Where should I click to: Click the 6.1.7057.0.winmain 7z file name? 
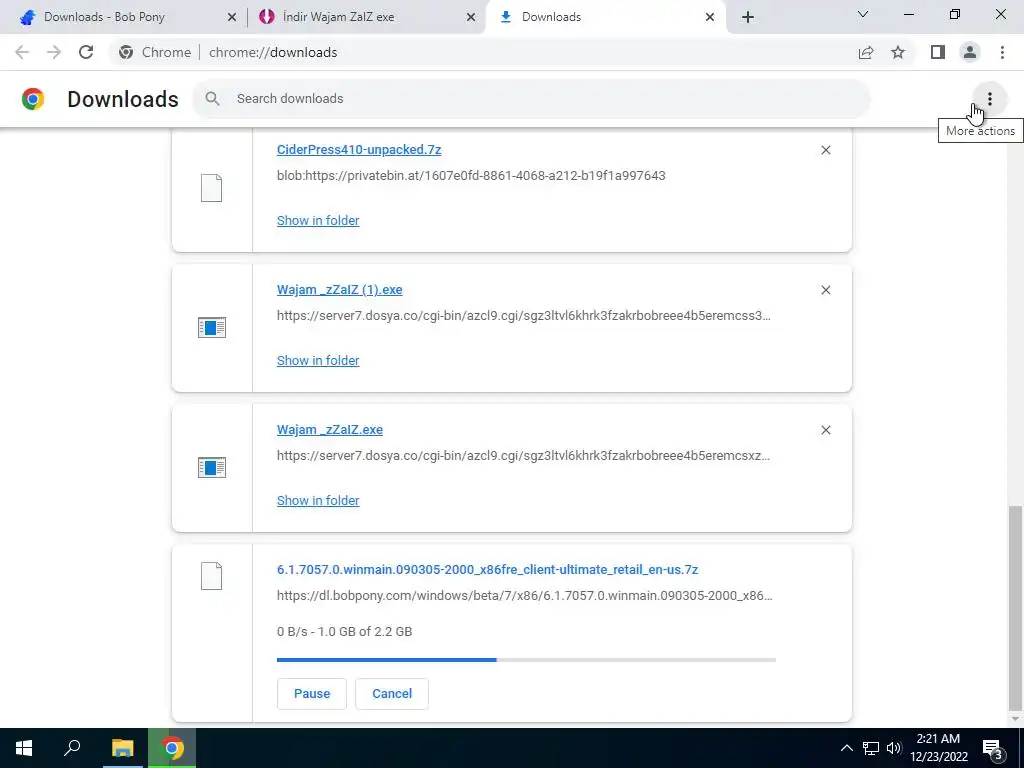coord(487,569)
